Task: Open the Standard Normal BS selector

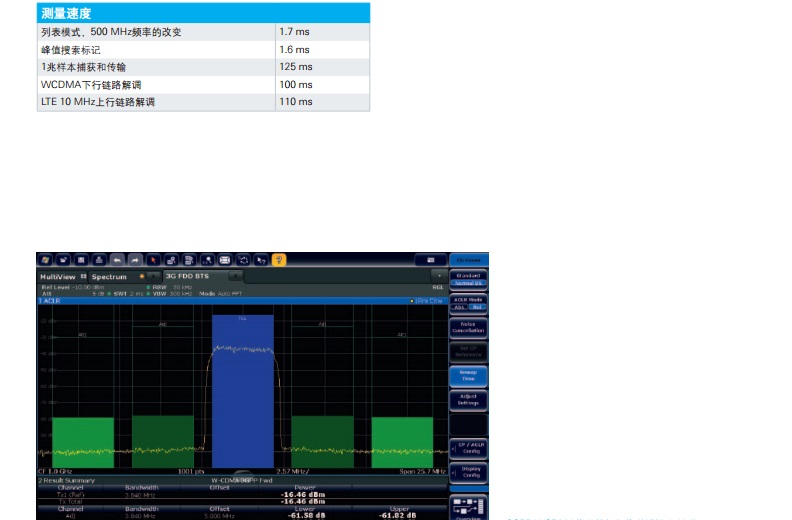Action: pyautogui.click(x=468, y=279)
